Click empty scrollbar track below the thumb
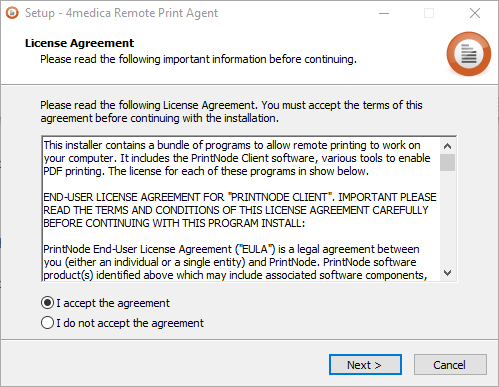The width and height of the screenshot is (499, 387). tap(447, 218)
